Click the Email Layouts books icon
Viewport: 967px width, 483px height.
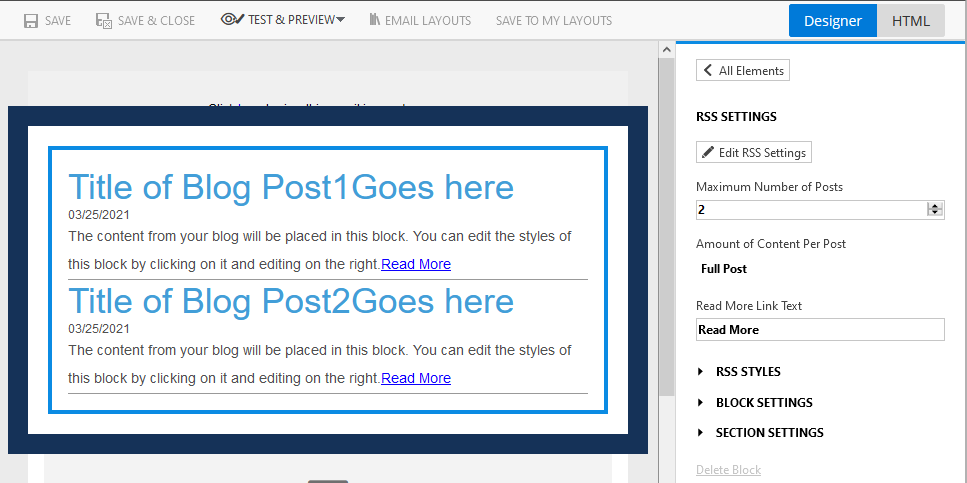pos(374,20)
